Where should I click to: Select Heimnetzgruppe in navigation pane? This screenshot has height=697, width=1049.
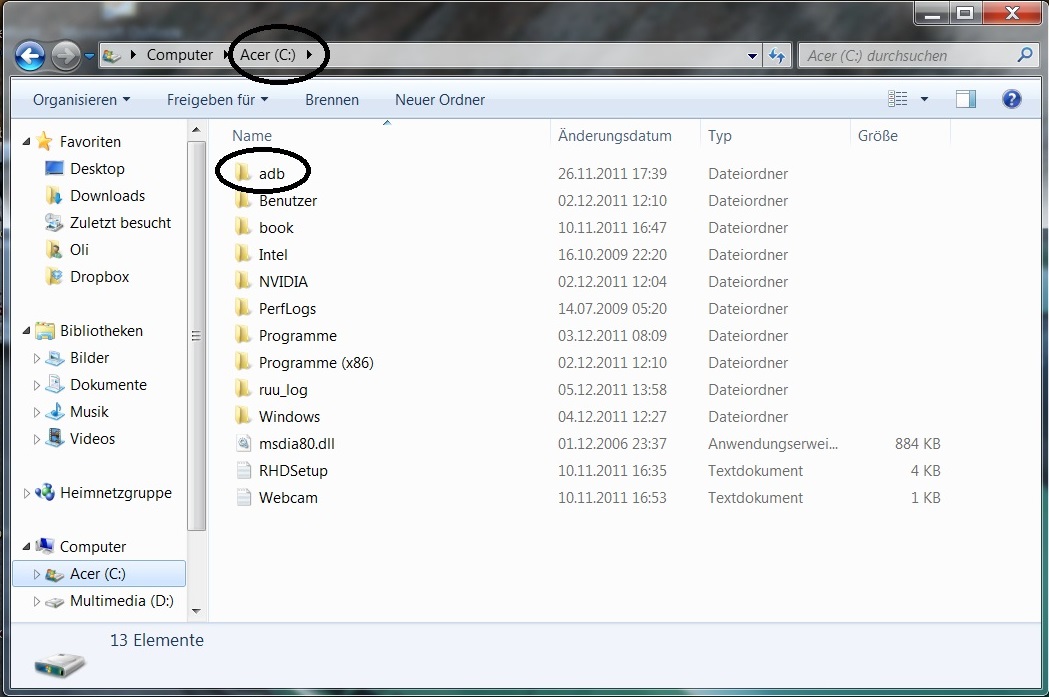(115, 493)
